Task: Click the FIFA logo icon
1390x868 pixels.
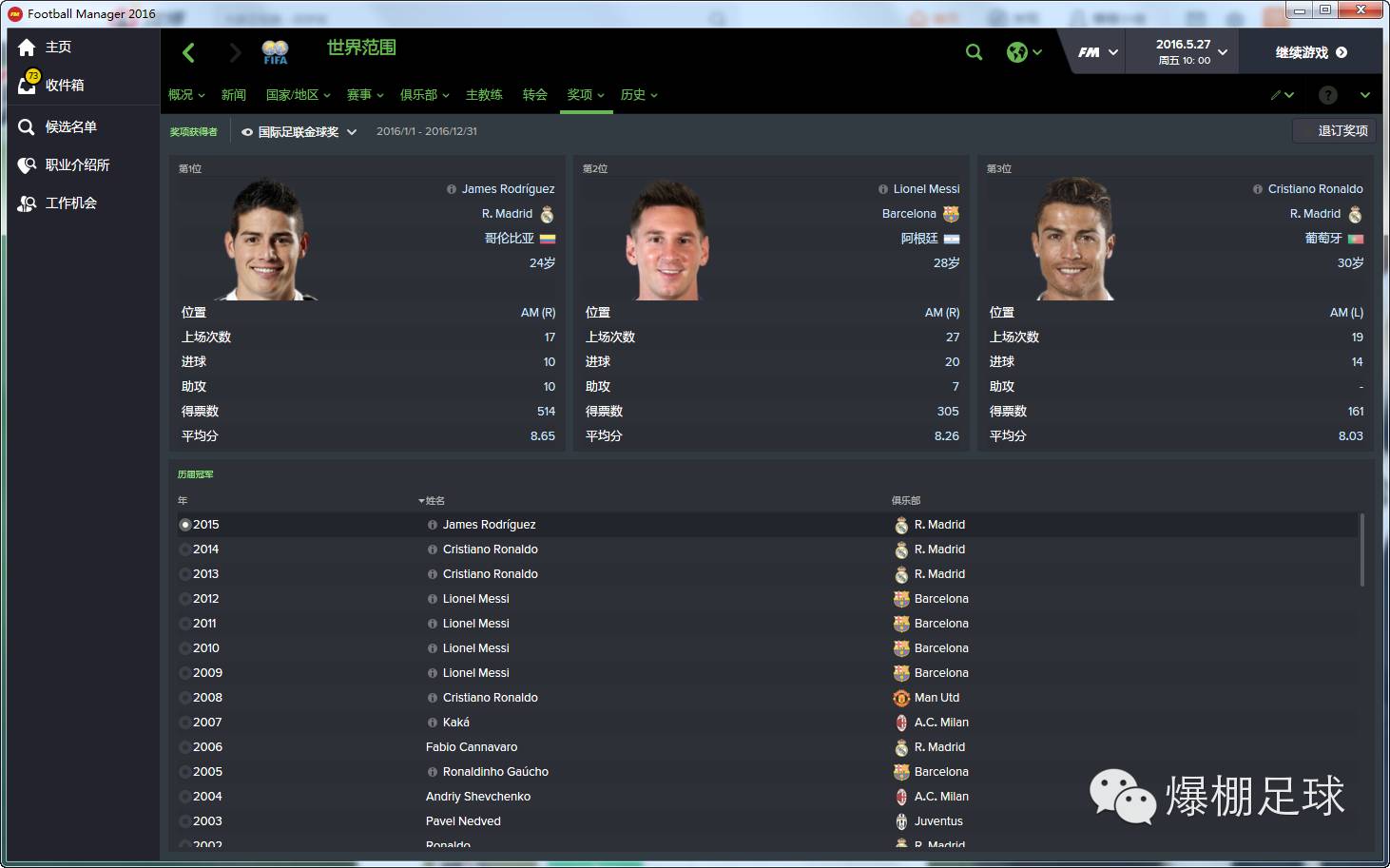Action: [x=275, y=52]
